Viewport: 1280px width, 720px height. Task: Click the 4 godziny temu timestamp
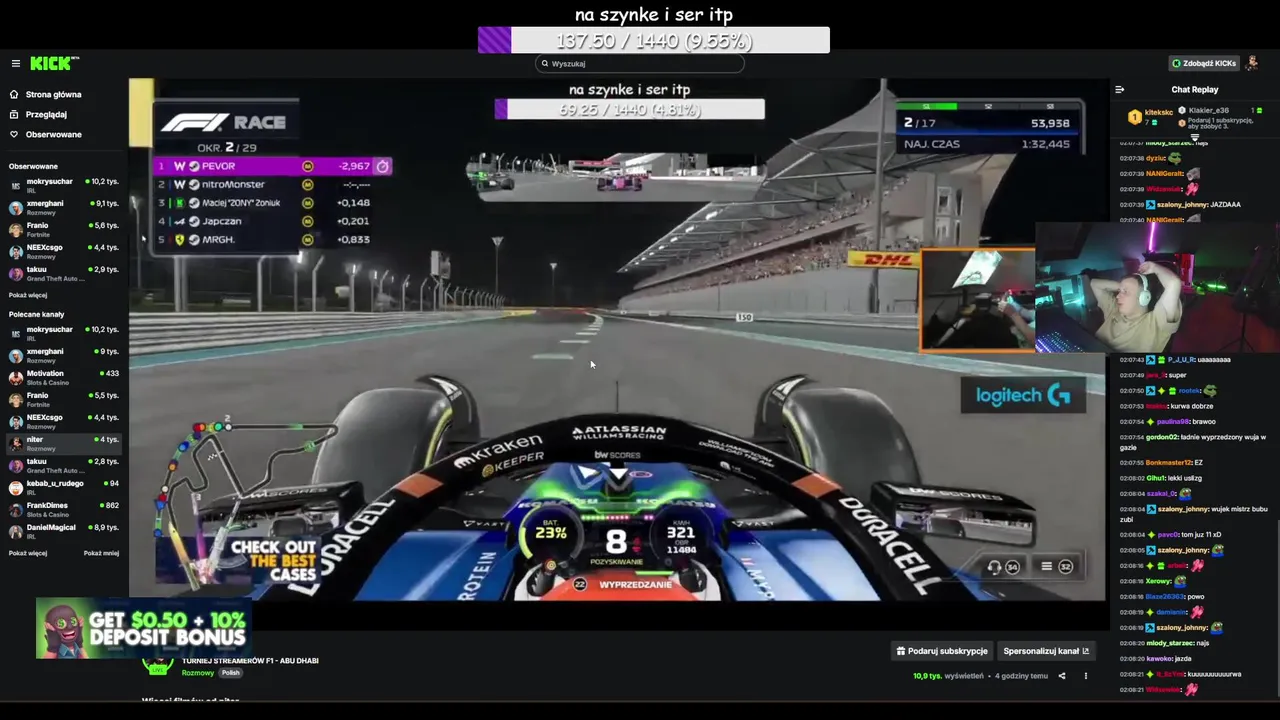[x=1021, y=676]
